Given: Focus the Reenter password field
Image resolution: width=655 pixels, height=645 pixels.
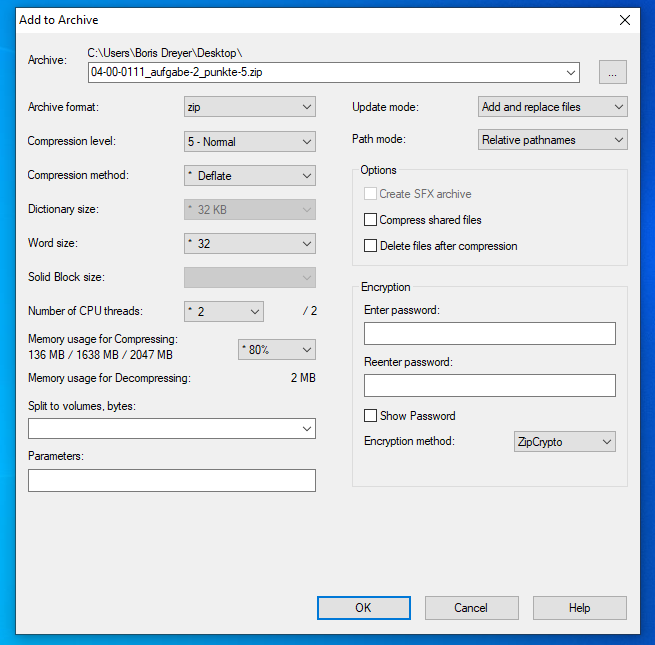Looking at the screenshot, I should pos(489,386).
